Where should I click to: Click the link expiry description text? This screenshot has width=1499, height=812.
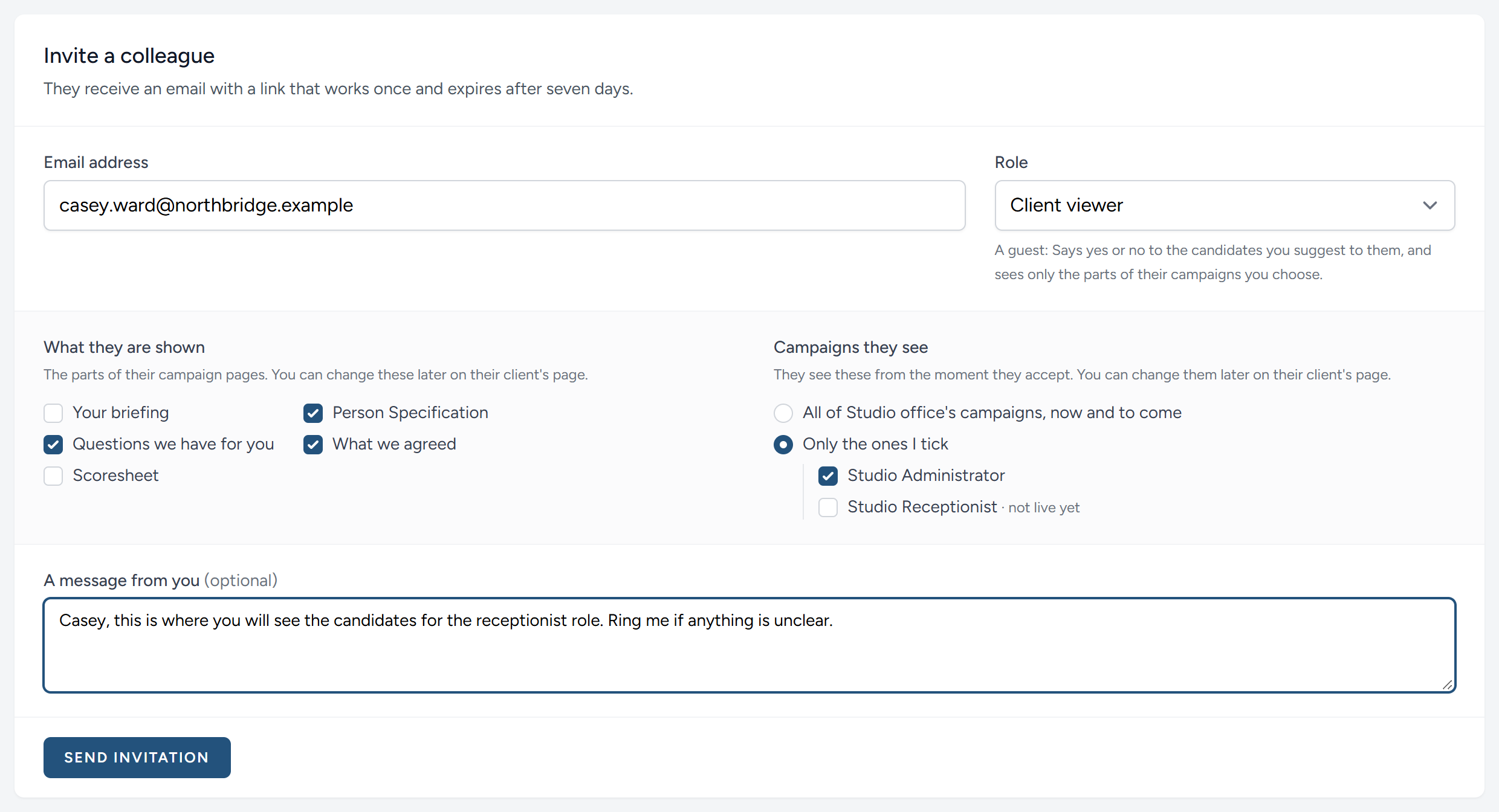click(x=338, y=89)
